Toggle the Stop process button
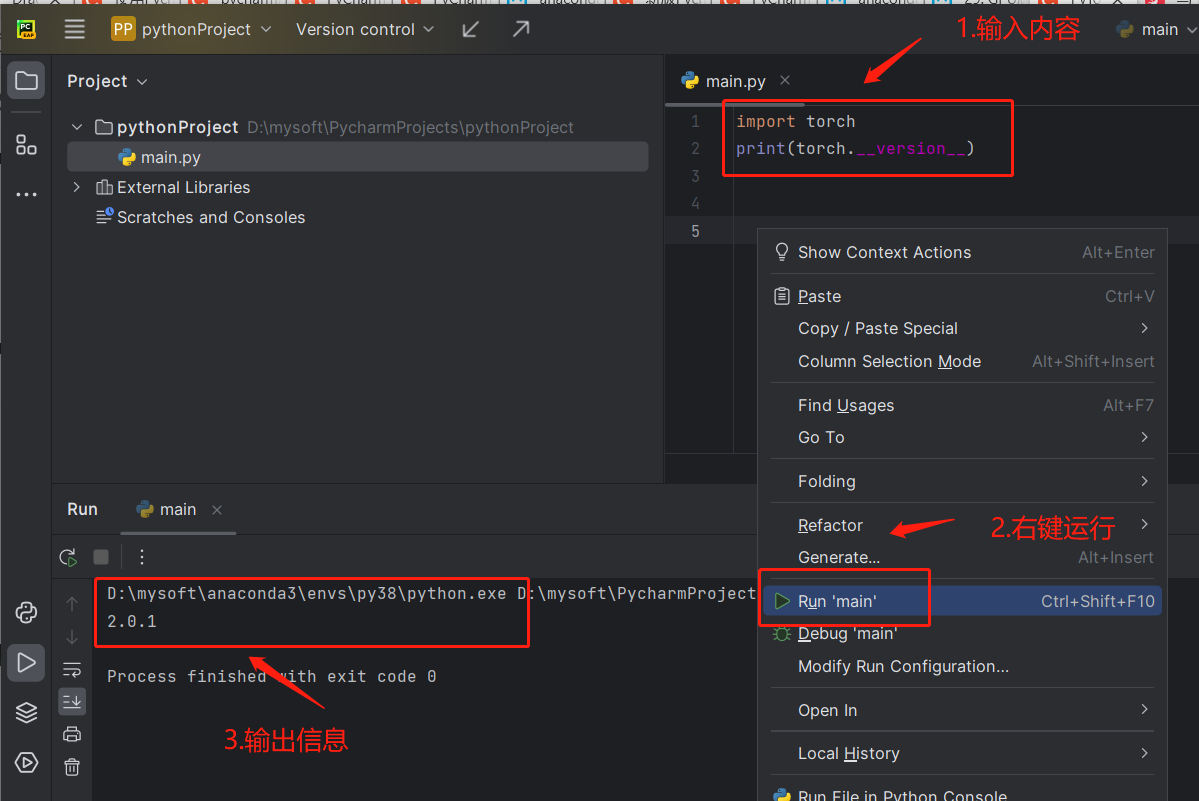Viewport: 1199px width, 801px height. (x=99, y=557)
